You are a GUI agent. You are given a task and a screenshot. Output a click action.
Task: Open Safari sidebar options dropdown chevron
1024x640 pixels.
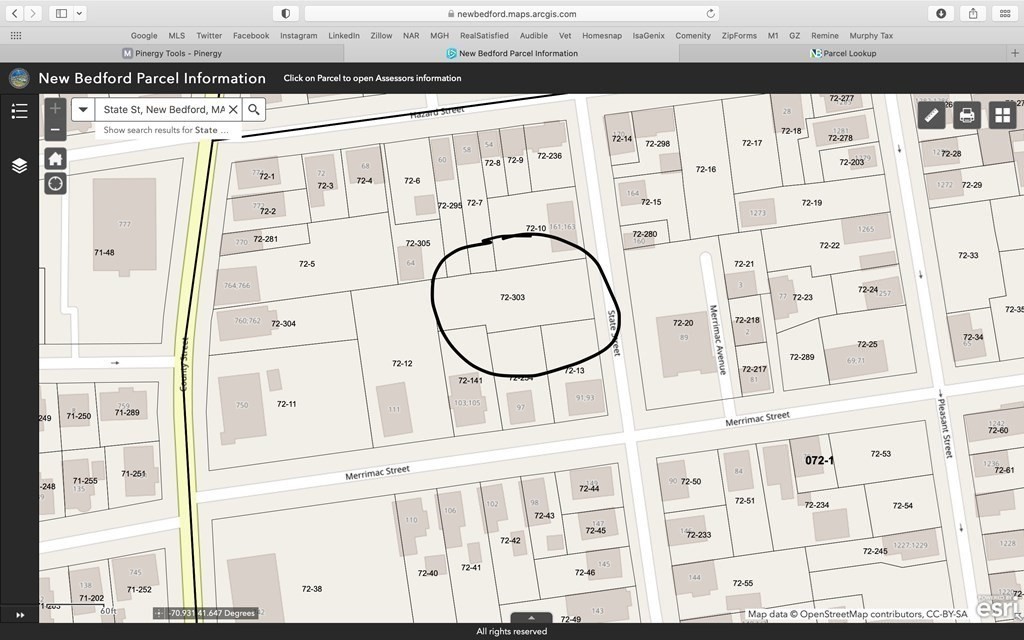coord(80,13)
